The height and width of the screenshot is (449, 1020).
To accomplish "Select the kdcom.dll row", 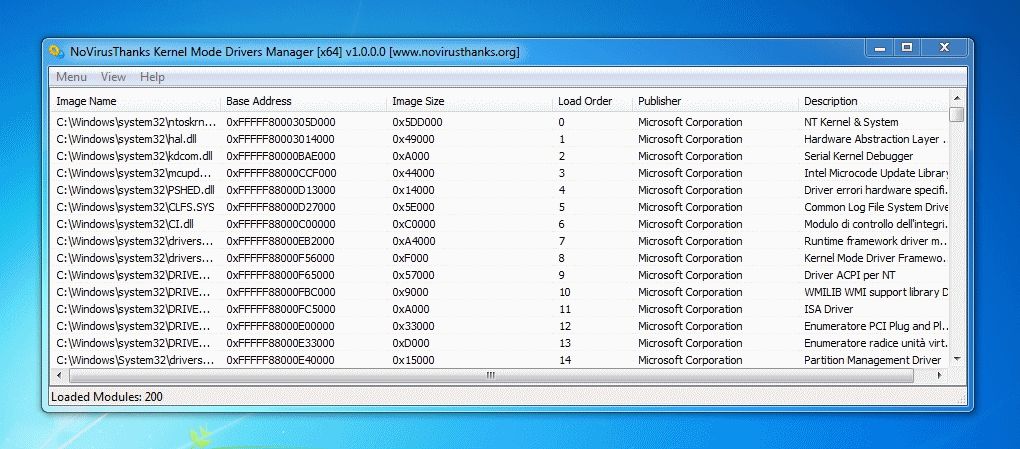I will pyautogui.click(x=500, y=156).
